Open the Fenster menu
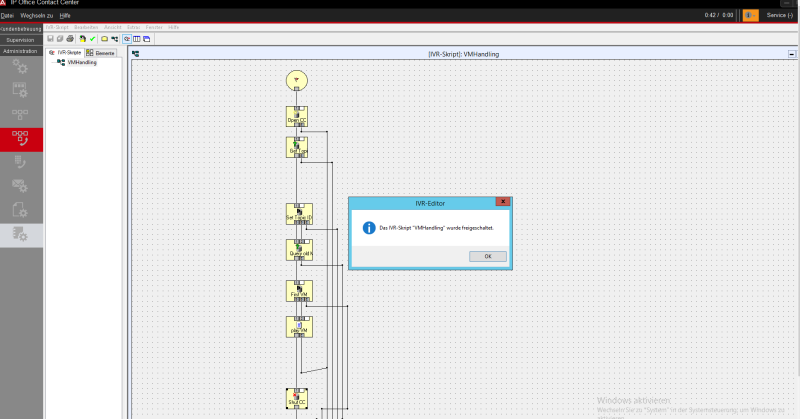 point(154,28)
